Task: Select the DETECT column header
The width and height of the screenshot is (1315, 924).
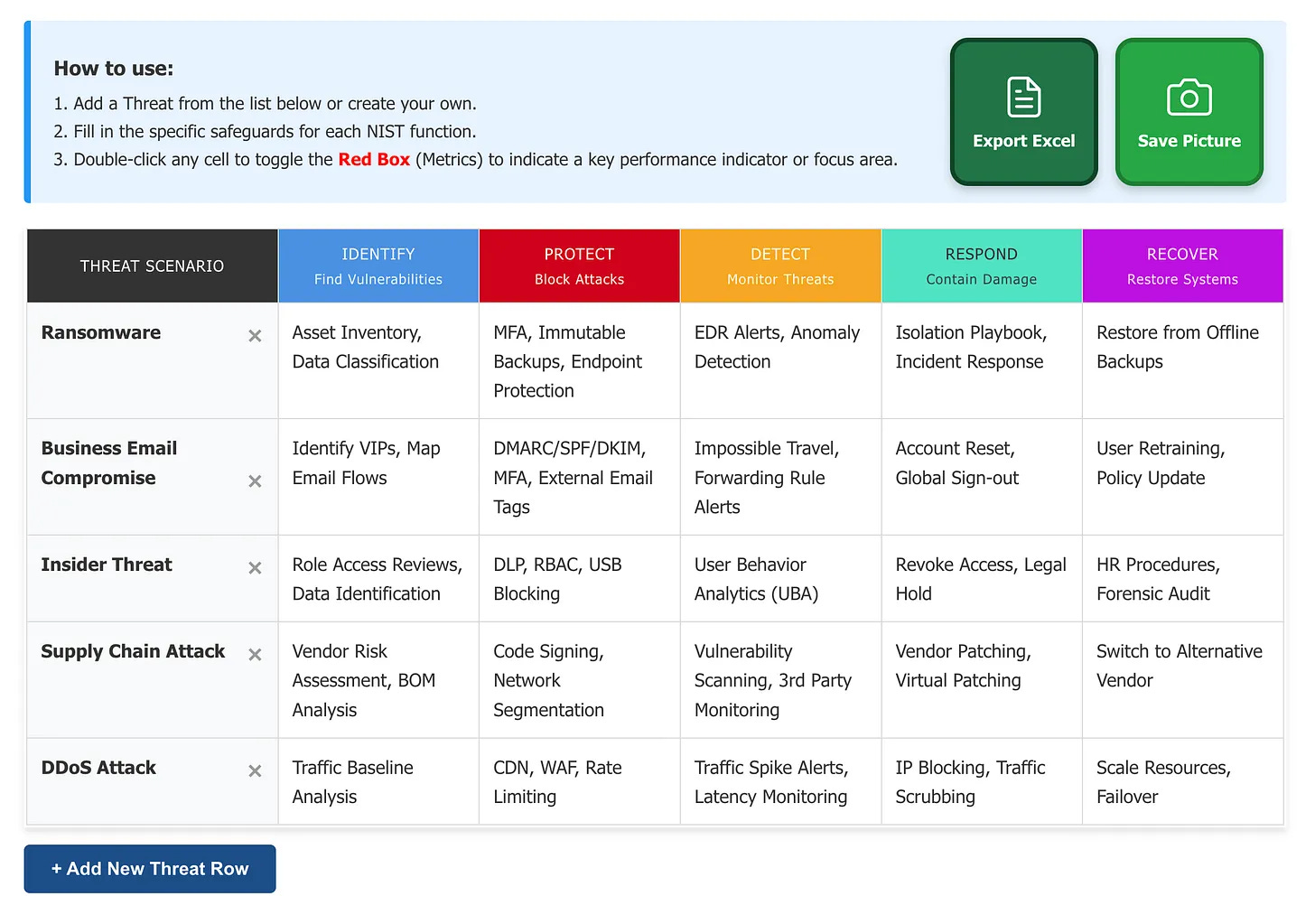Action: click(780, 266)
